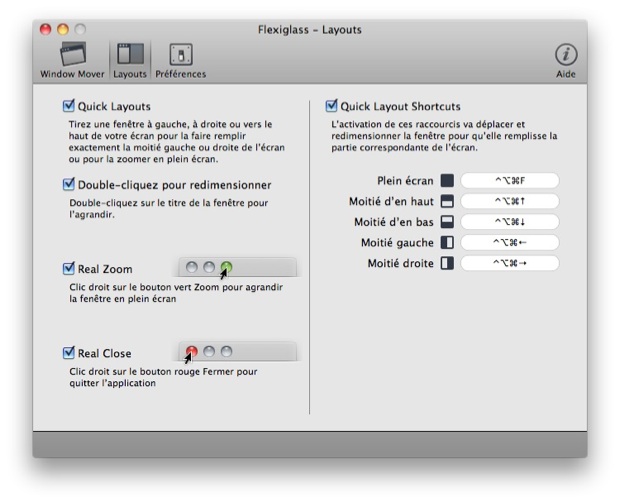
Task: Click the Plein écran layout icon
Action: point(447,181)
